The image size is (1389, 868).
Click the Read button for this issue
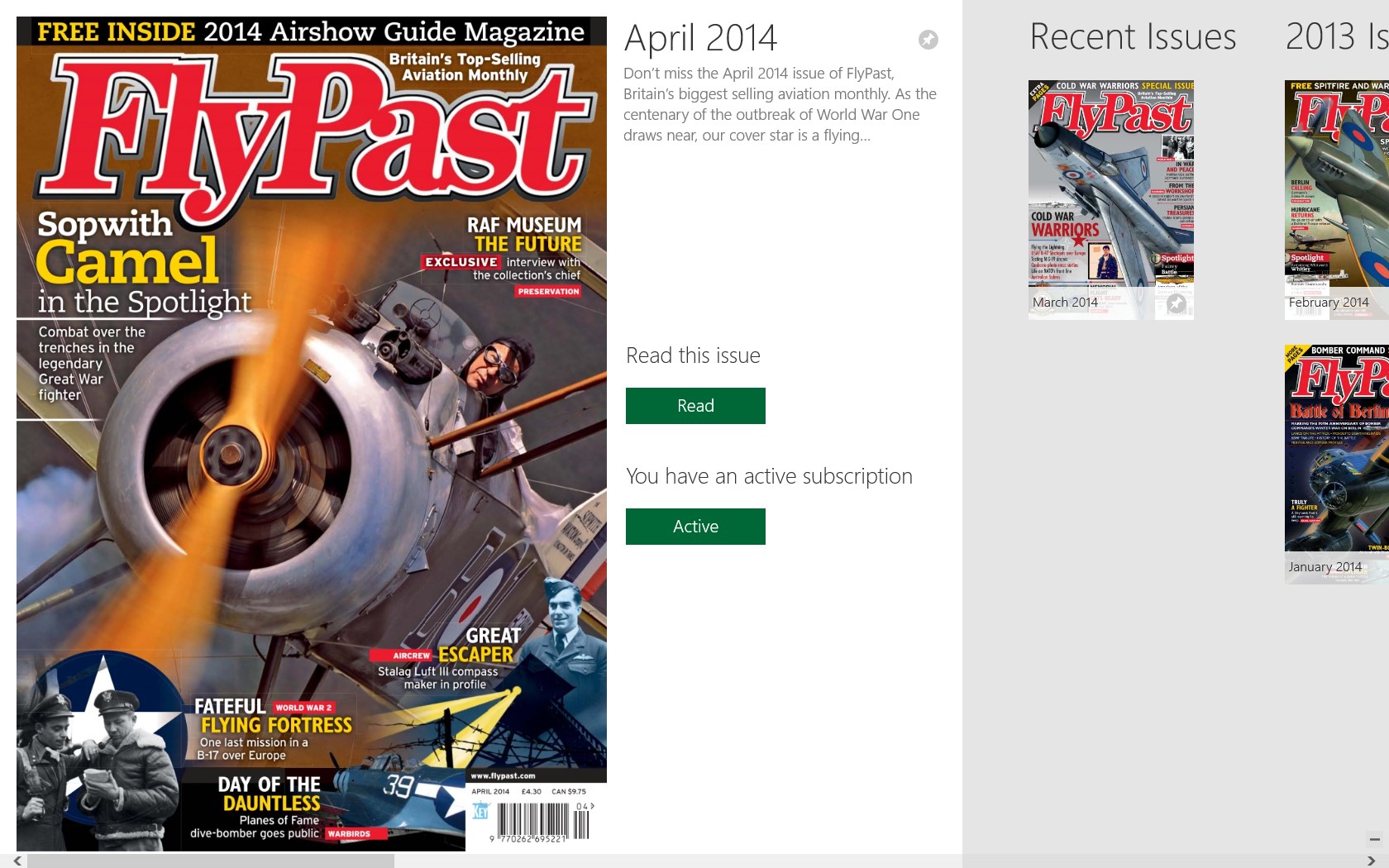coord(695,406)
